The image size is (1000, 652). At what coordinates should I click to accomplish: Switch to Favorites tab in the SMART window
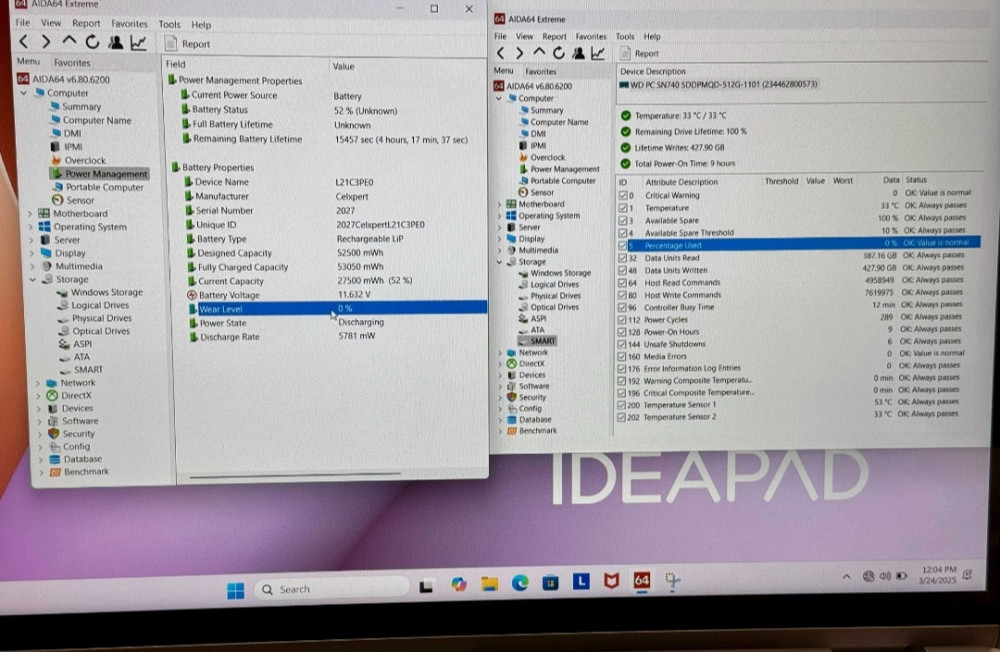[x=541, y=71]
